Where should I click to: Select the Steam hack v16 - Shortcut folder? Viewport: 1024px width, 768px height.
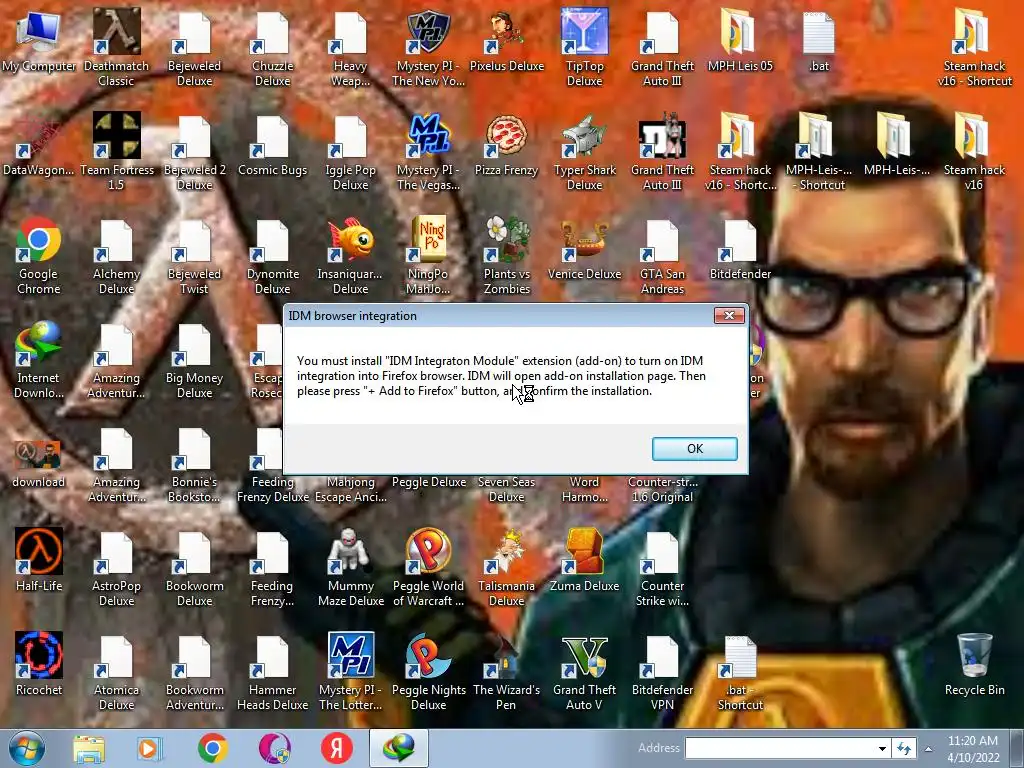[974, 48]
